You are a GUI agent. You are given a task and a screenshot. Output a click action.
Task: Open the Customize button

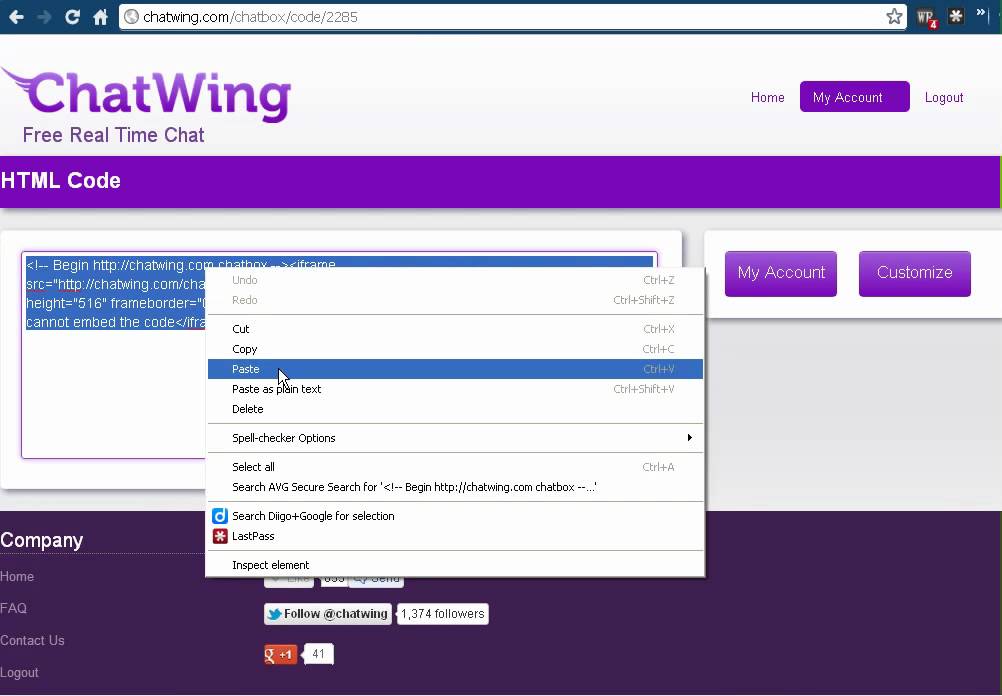[x=914, y=274]
